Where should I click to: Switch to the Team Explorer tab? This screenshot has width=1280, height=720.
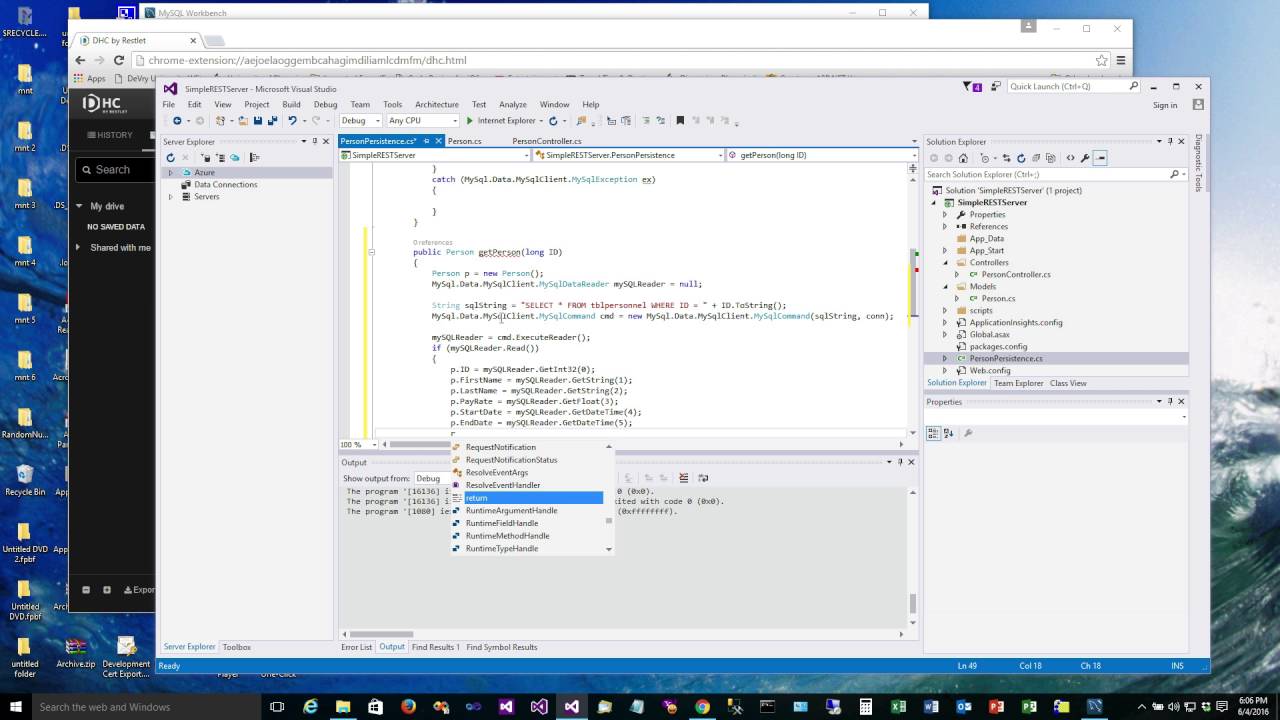click(1018, 383)
